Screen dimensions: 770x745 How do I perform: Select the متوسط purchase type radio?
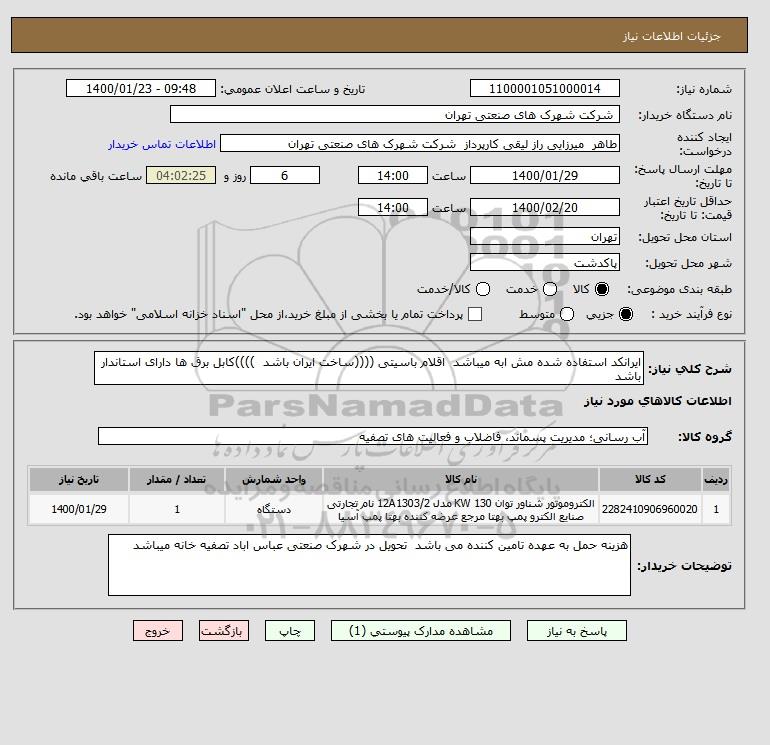567,314
